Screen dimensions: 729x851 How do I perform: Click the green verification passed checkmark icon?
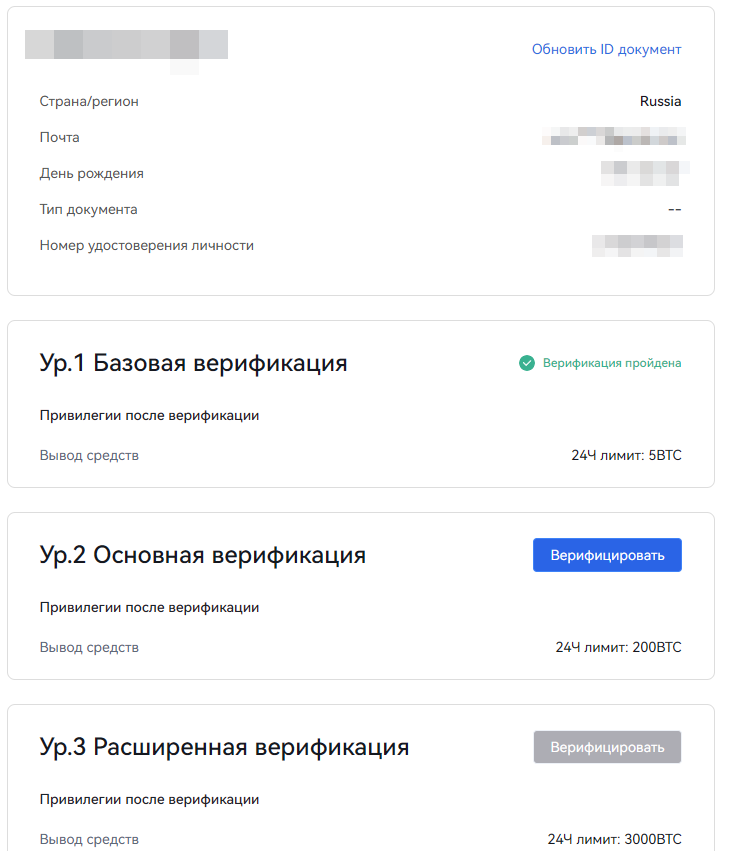coord(527,363)
